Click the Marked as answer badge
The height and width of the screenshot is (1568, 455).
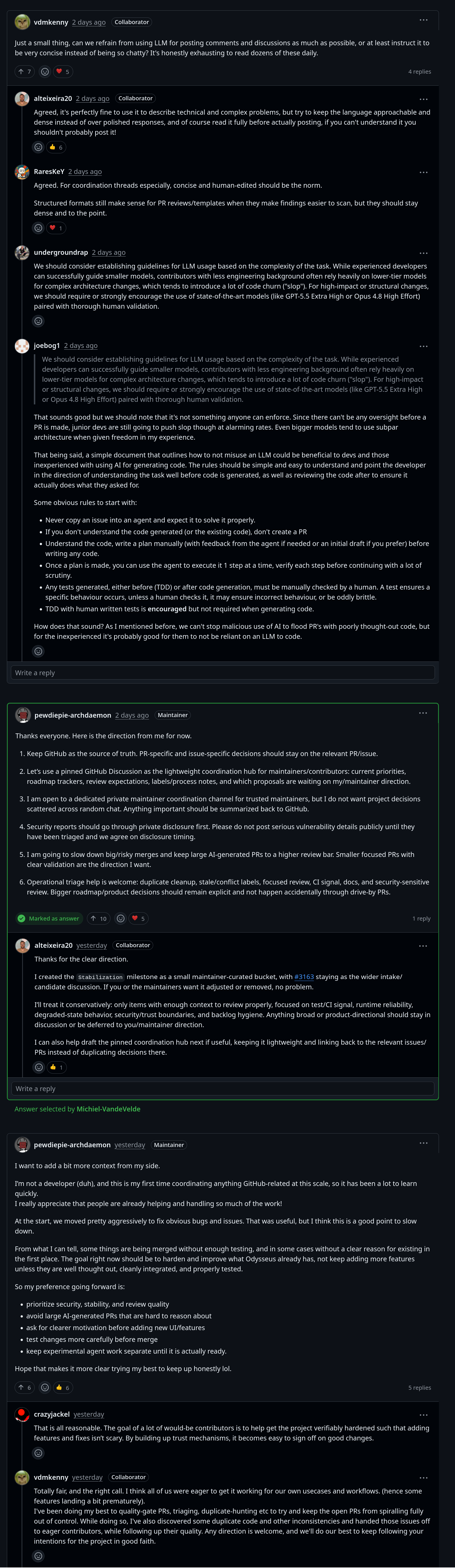[49, 919]
